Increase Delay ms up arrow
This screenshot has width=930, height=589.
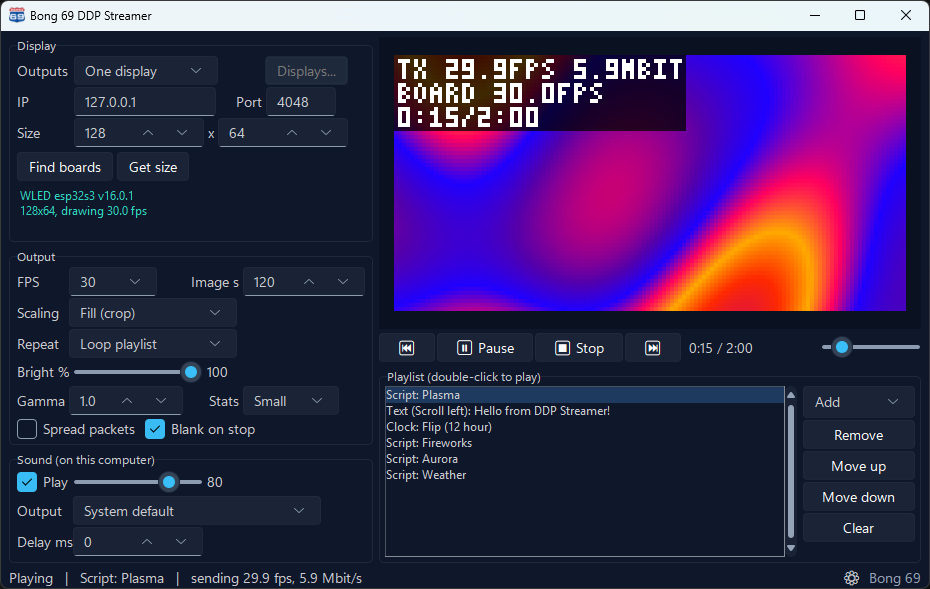pos(147,542)
